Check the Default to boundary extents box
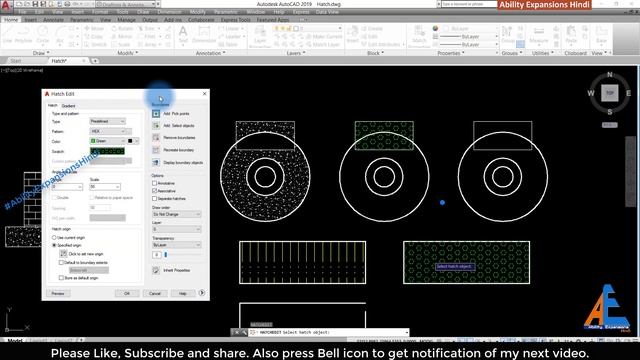640x360 pixels. tap(61, 262)
